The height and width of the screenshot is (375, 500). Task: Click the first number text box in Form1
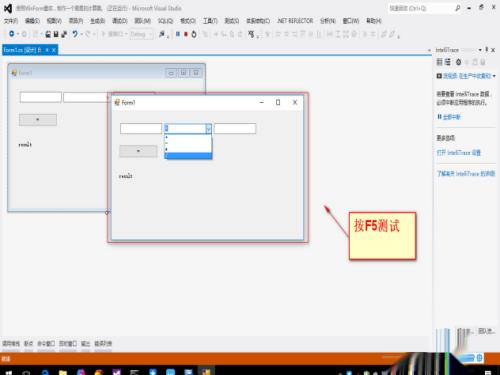(141, 129)
